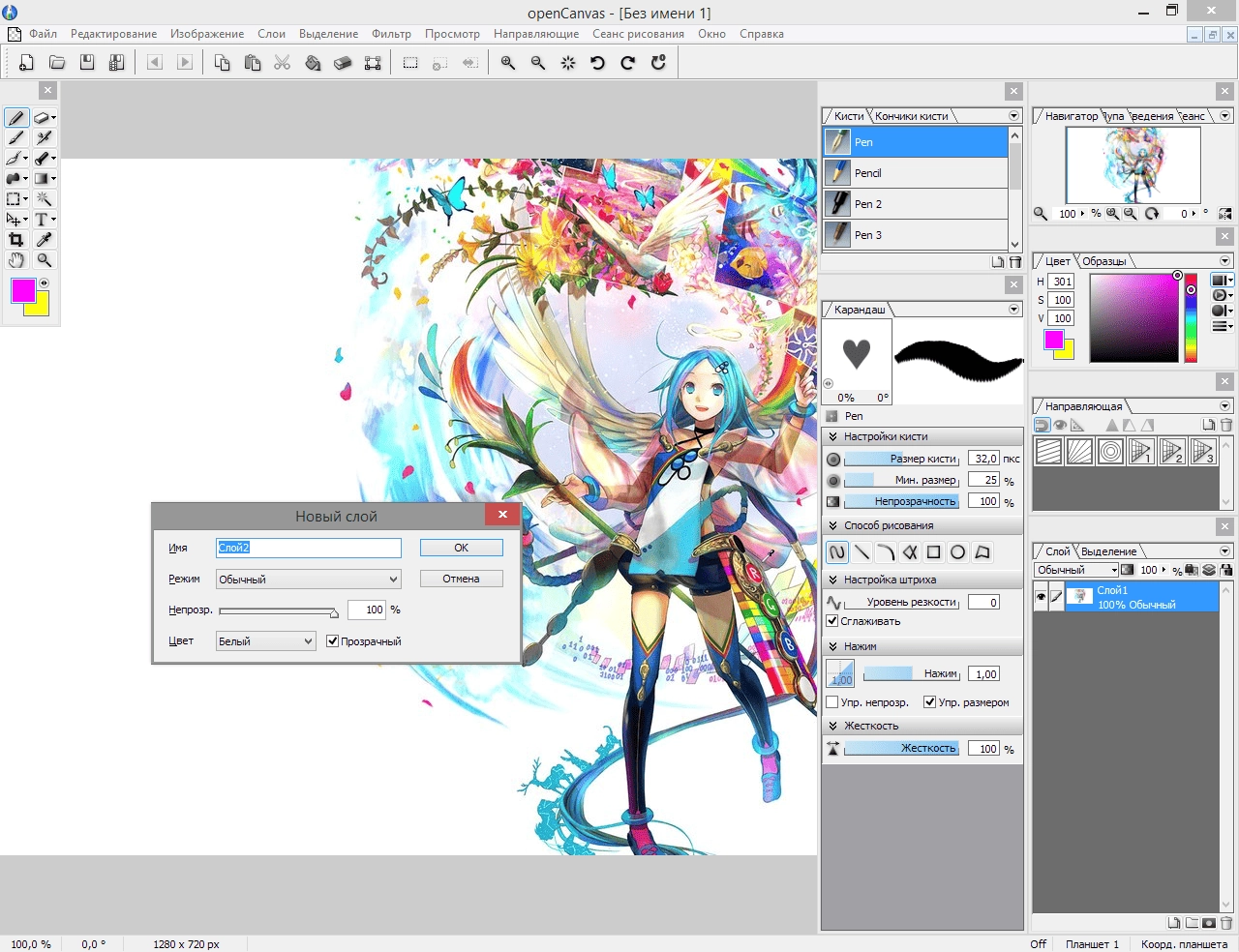Viewport: 1239px width, 952px height.
Task: Open the Кисти panel options menu arrow
Action: point(1014,116)
